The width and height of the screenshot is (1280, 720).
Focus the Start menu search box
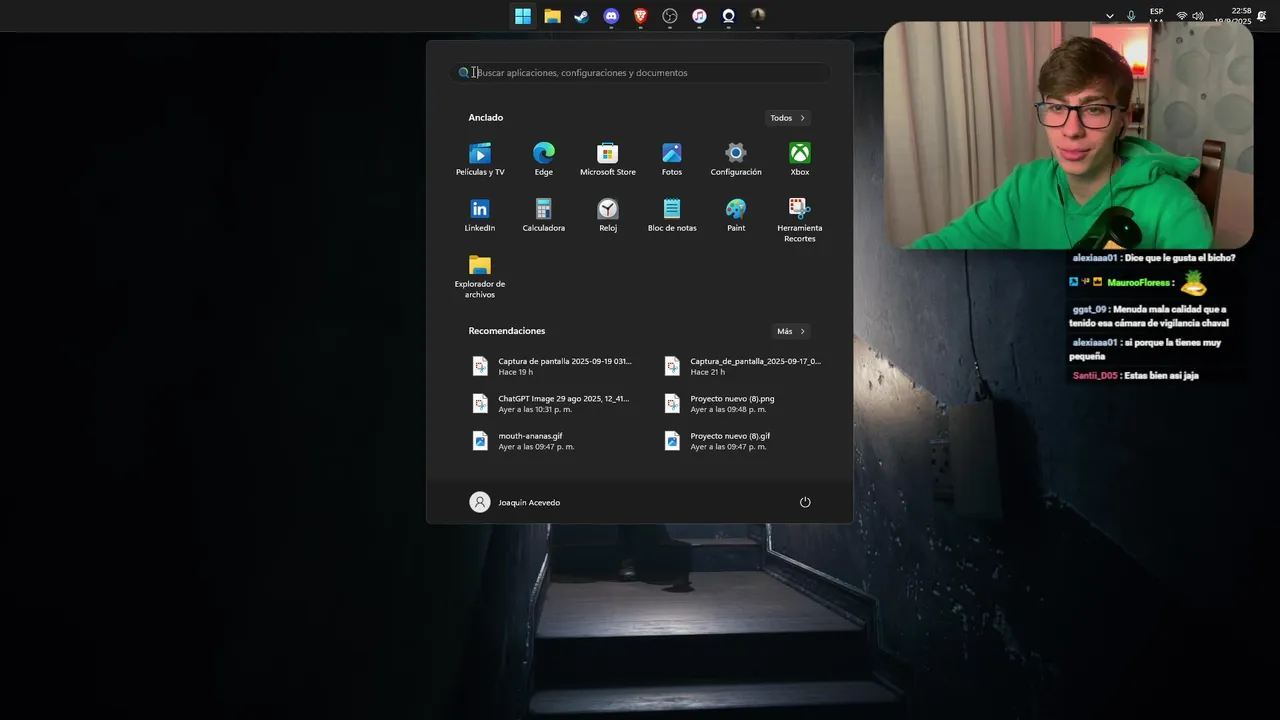[x=640, y=72]
